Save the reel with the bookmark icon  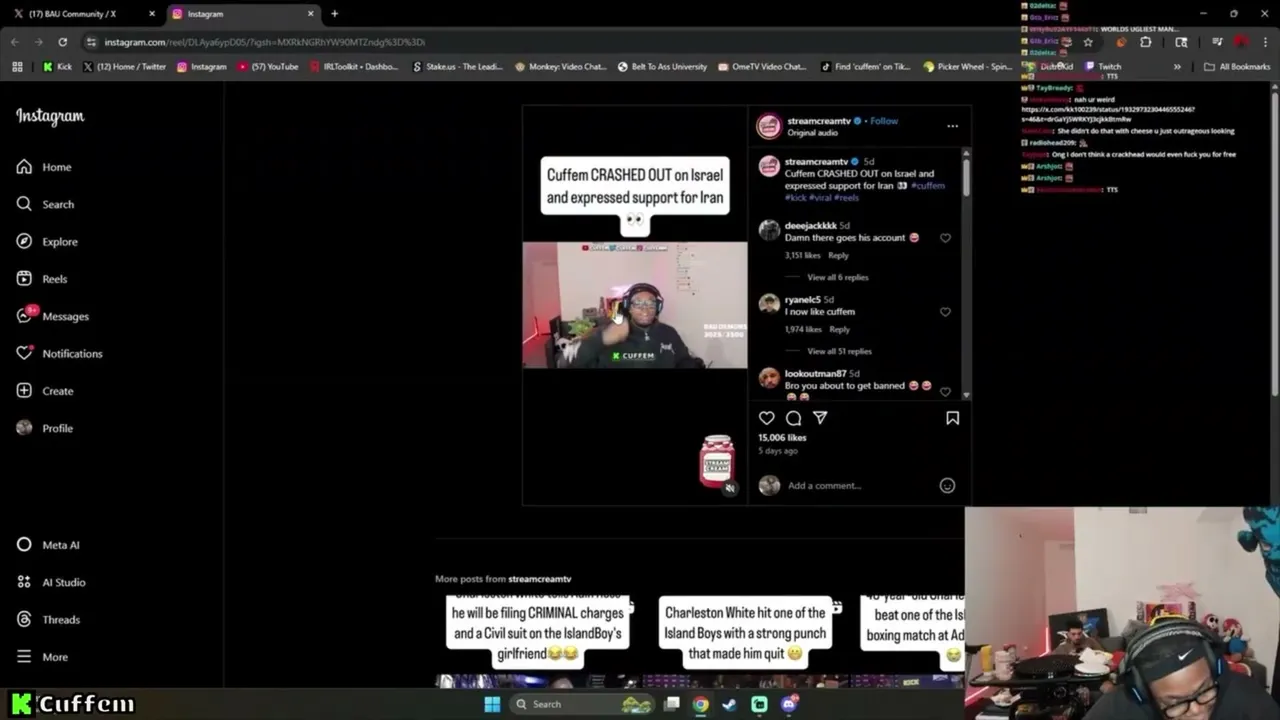tap(952, 418)
